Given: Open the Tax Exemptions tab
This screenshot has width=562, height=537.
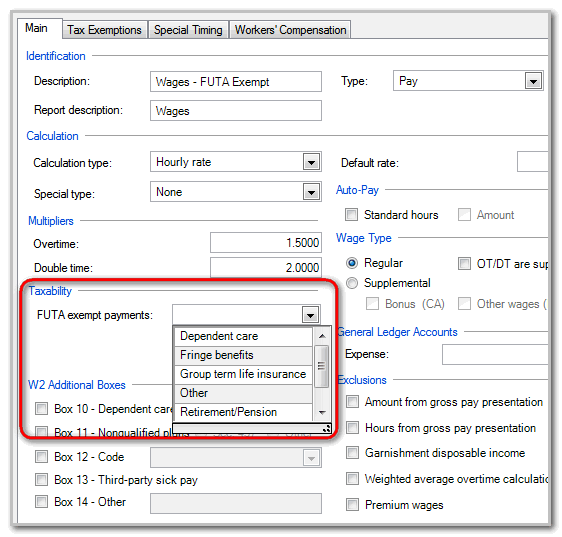Looking at the screenshot, I should (104, 30).
